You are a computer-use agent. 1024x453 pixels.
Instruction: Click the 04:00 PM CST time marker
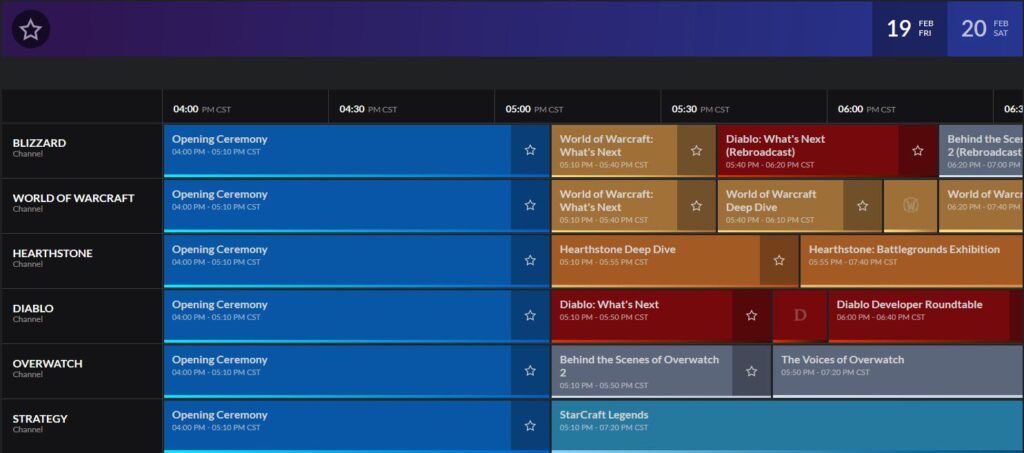click(202, 109)
